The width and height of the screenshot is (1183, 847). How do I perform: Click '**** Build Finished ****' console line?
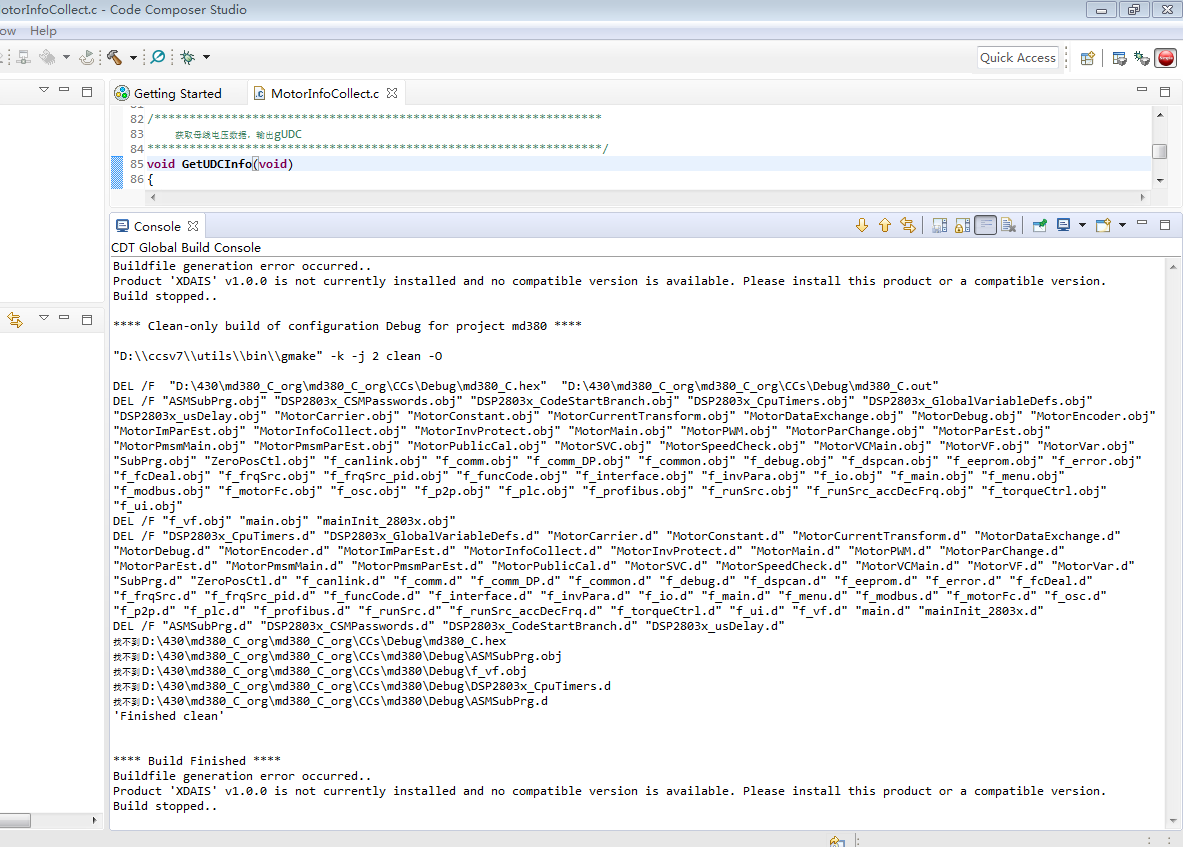[197, 760]
